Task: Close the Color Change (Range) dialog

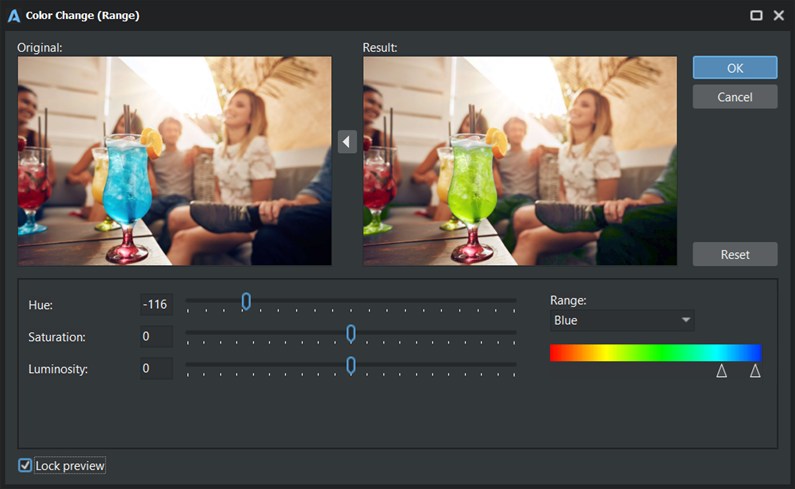Action: tap(779, 15)
